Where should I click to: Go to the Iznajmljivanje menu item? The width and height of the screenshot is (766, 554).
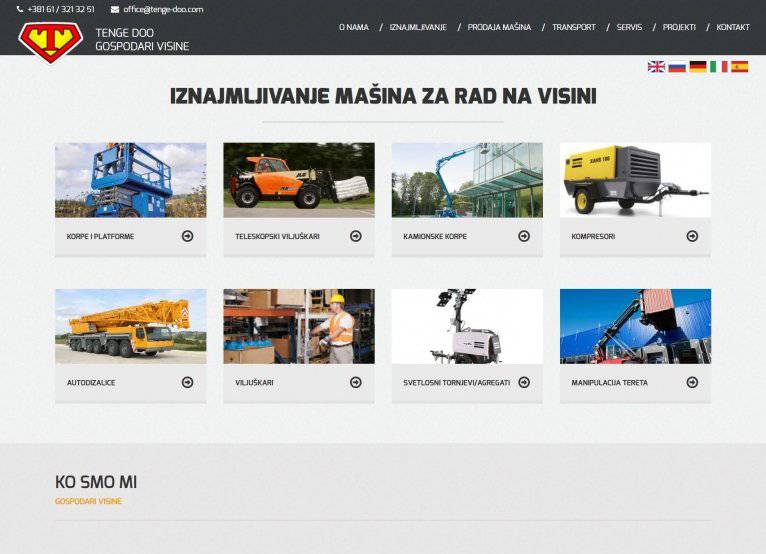[x=417, y=27]
